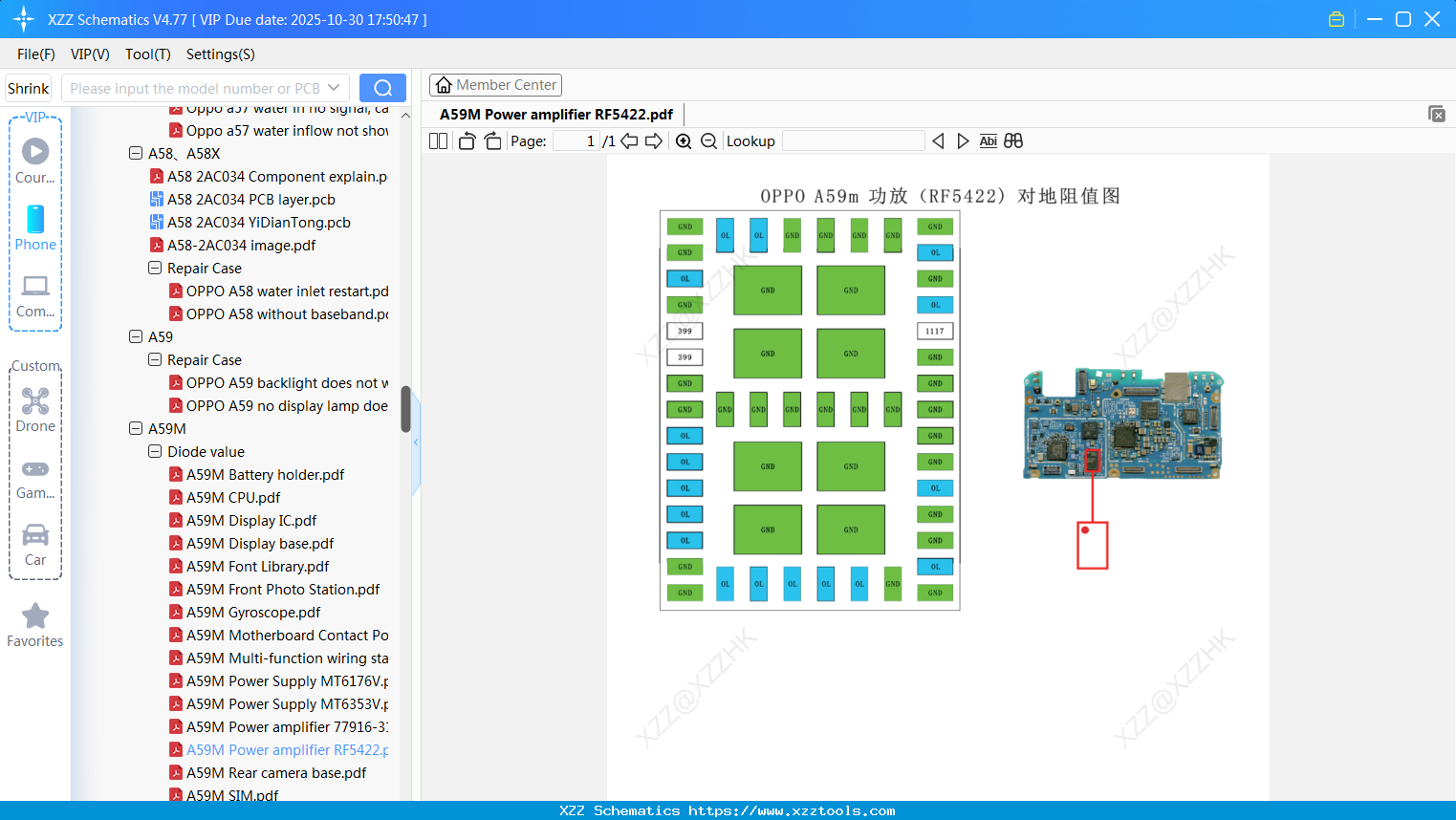The height and width of the screenshot is (820, 1456).
Task: Select the Drone category
Action: click(35, 409)
